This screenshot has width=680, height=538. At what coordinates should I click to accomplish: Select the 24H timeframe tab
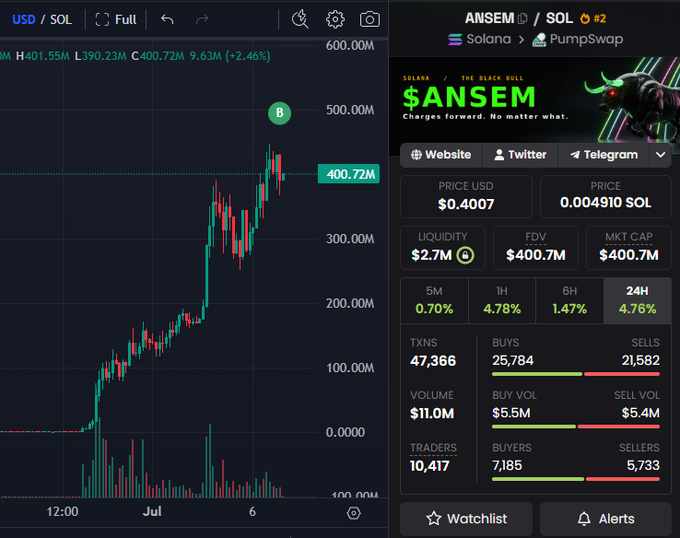638,300
